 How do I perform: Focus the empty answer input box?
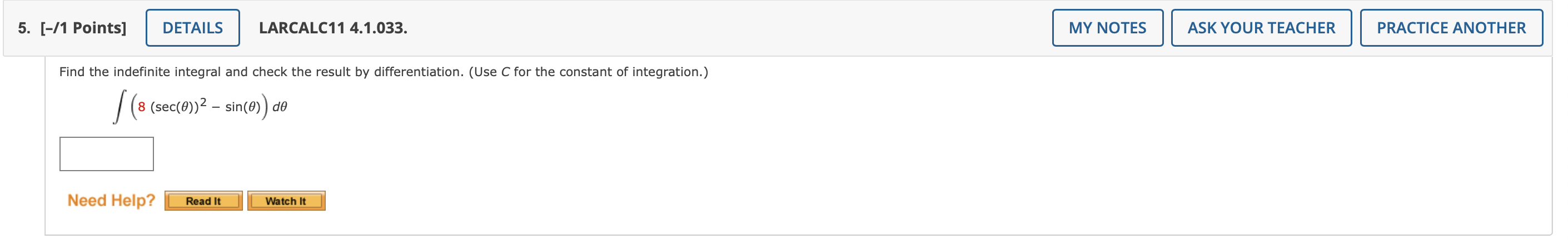click(107, 154)
